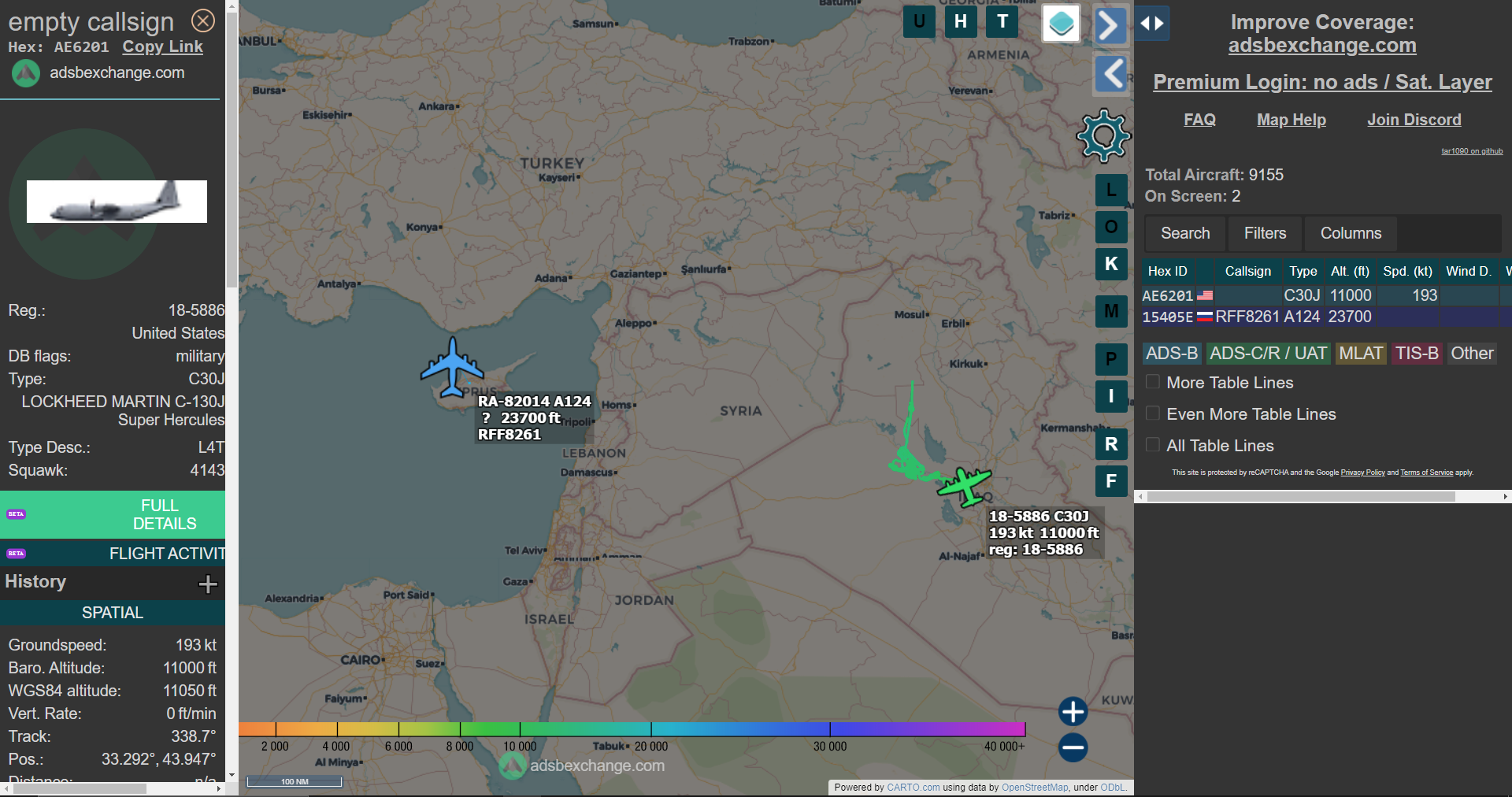Screen dimensions: 1512x797
Task: Toggle the MLAT source filter
Action: coord(1361,354)
